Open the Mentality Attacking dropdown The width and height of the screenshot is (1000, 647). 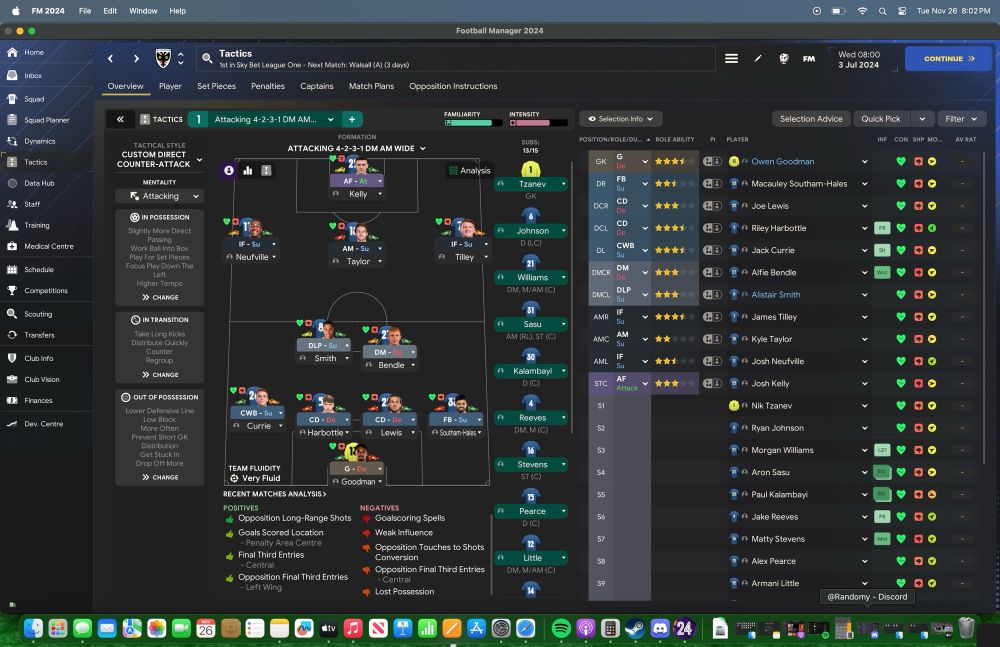pos(159,196)
